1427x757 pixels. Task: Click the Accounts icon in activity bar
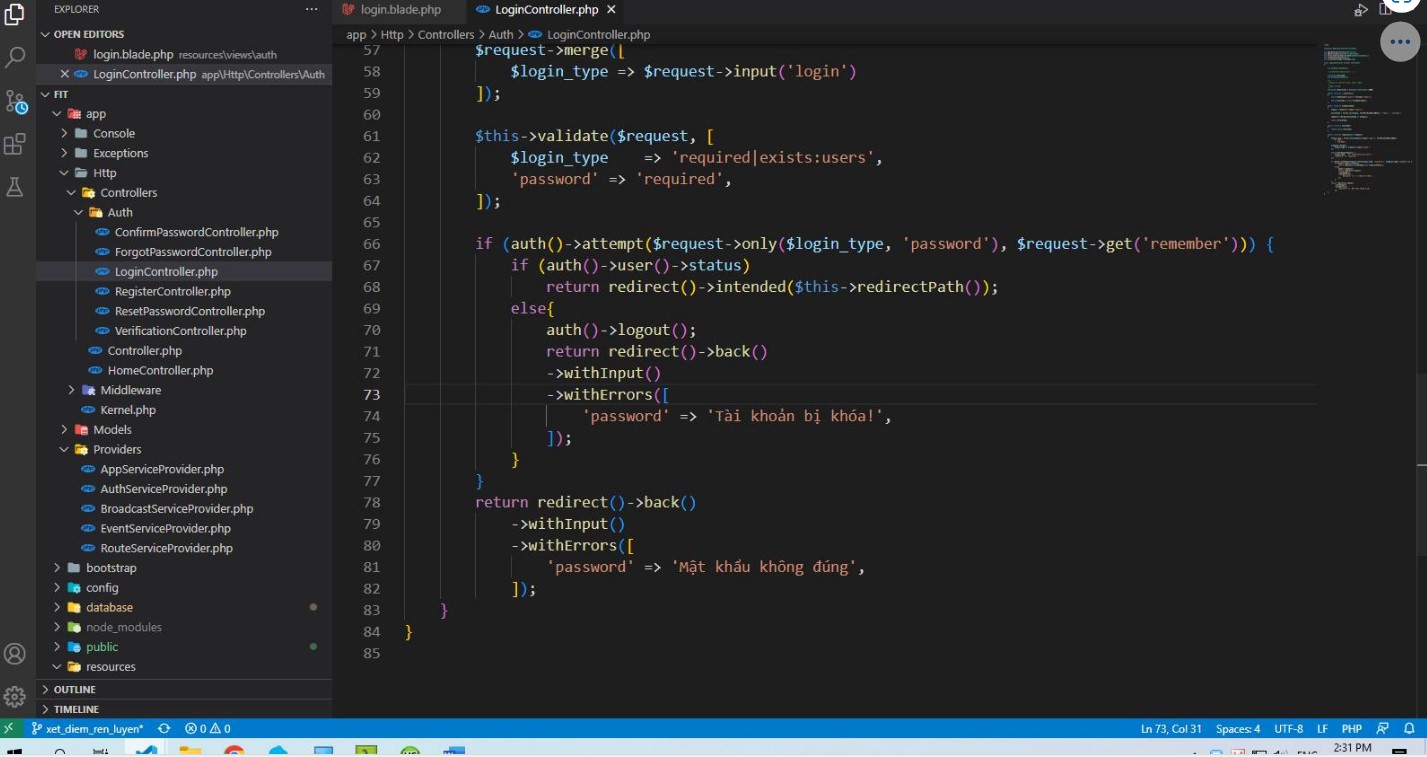pyautogui.click(x=14, y=653)
